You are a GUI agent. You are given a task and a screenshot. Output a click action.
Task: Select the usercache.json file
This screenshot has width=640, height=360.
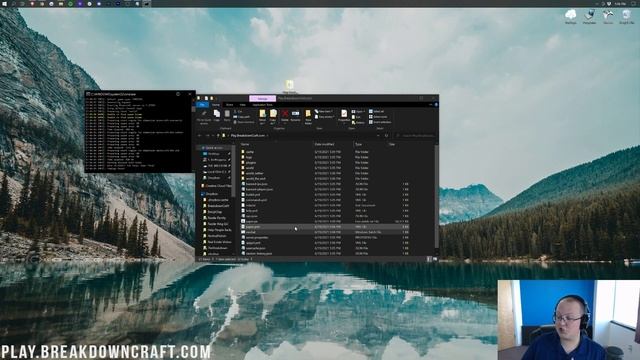[x=256, y=248]
